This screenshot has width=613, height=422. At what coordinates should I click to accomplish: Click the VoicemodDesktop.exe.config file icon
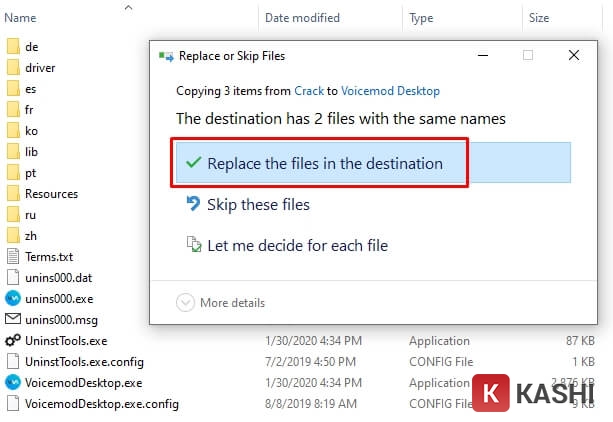13,404
